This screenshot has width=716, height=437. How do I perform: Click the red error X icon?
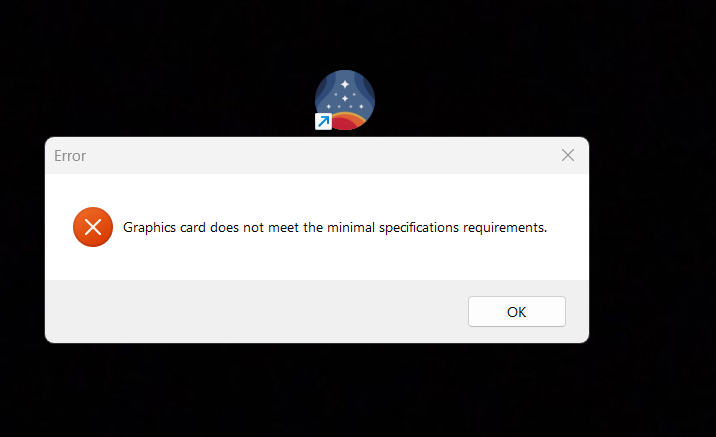click(93, 227)
